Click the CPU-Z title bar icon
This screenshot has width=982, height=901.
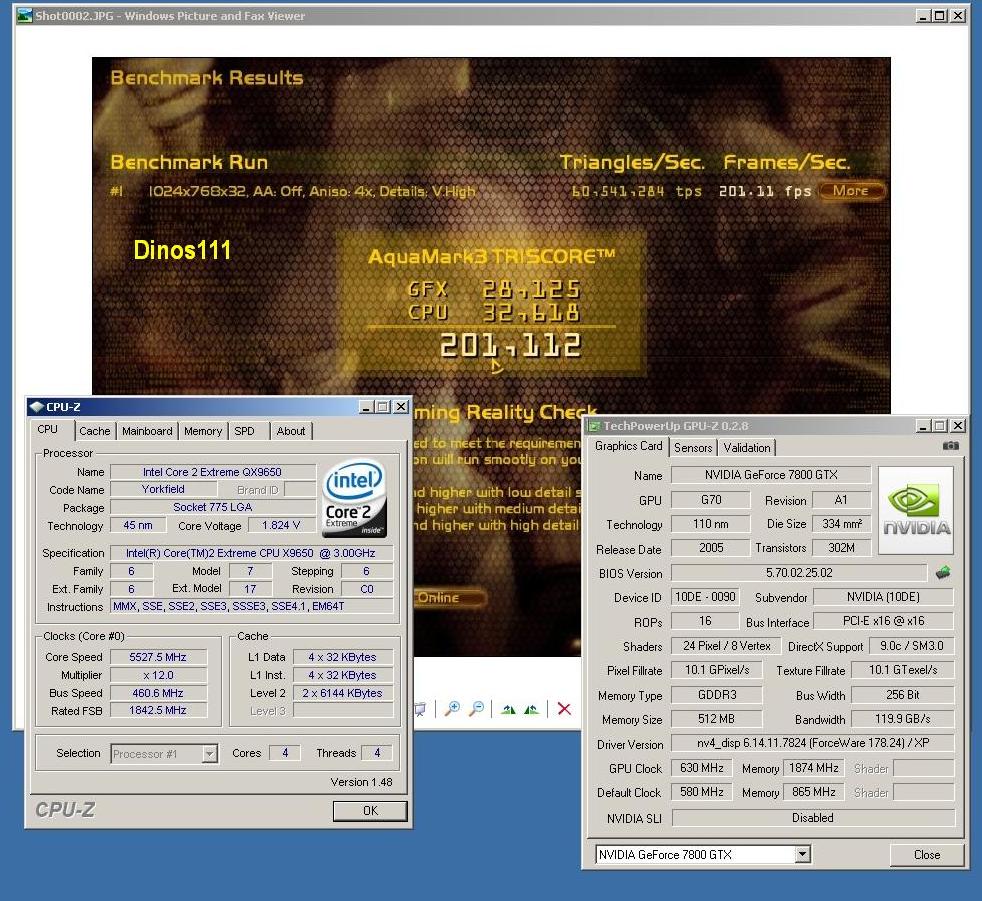[x=37, y=407]
